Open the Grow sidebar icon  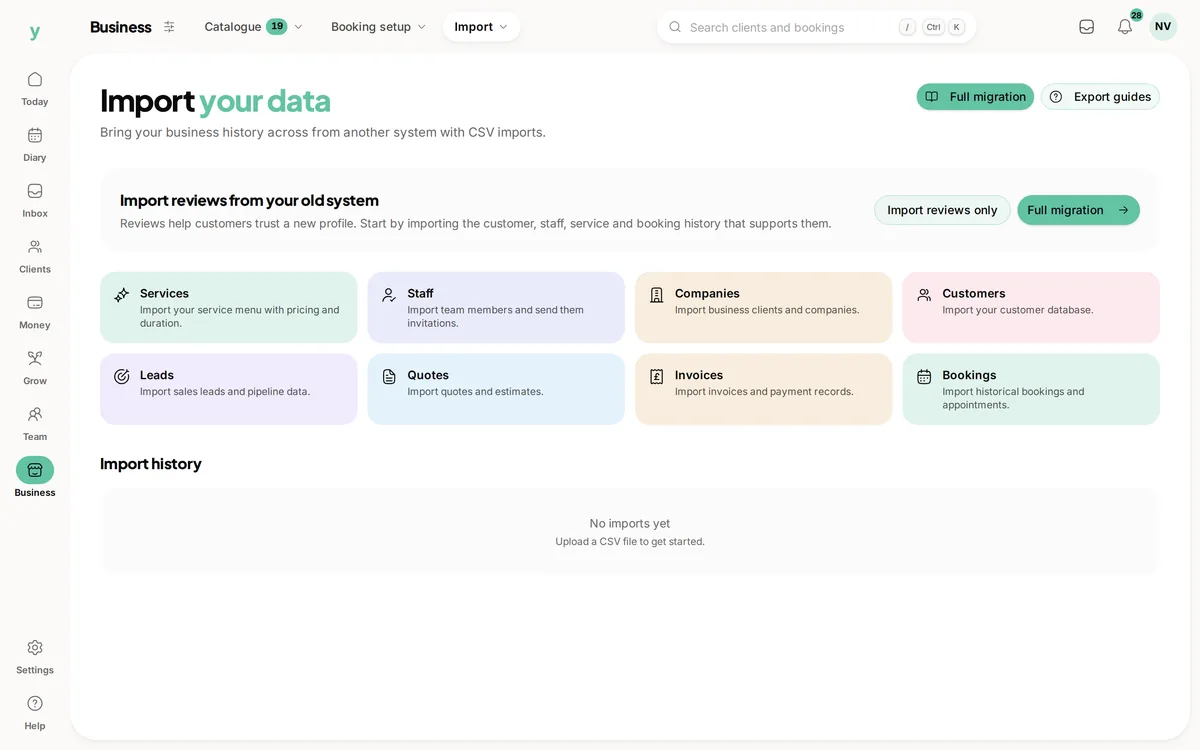tap(35, 359)
